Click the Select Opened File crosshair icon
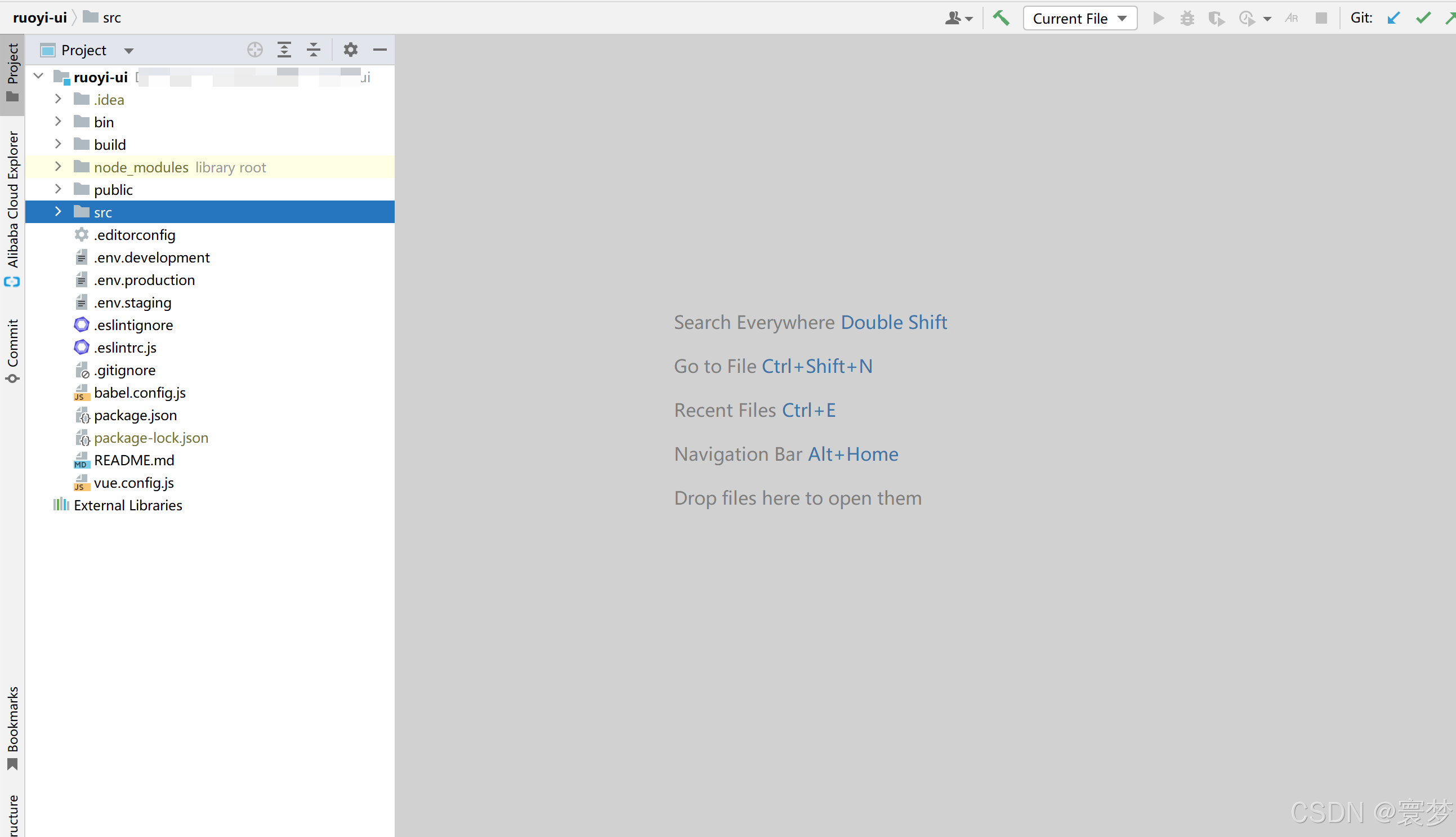This screenshot has height=837, width=1456. (x=255, y=50)
